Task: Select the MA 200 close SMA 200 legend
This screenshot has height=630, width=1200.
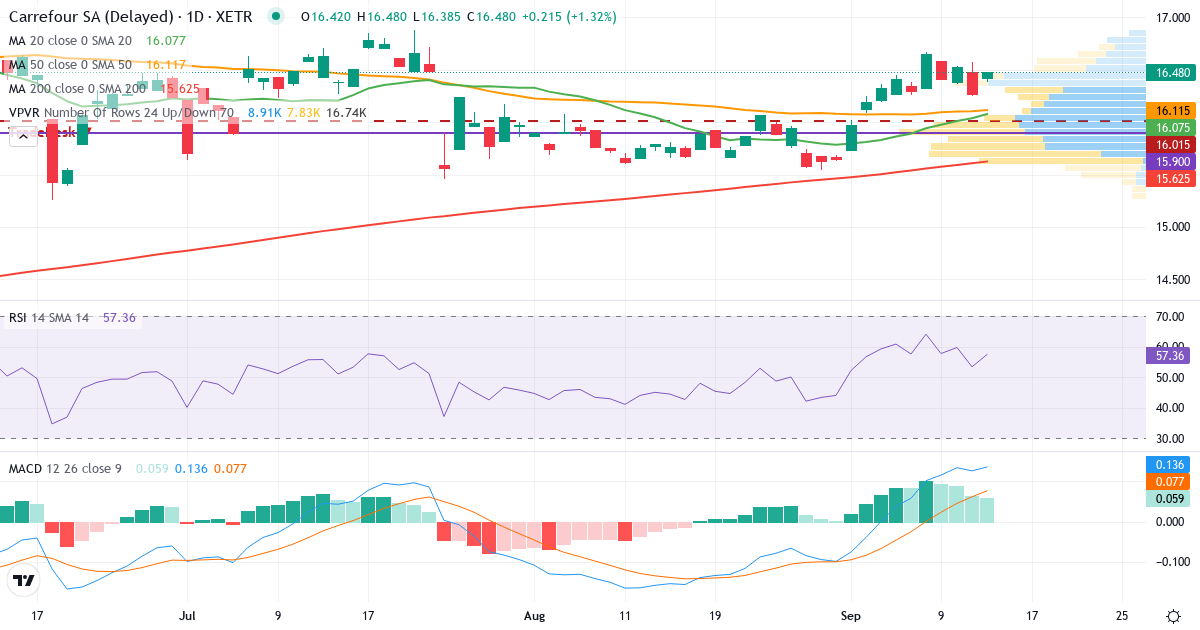Action: click(77, 89)
